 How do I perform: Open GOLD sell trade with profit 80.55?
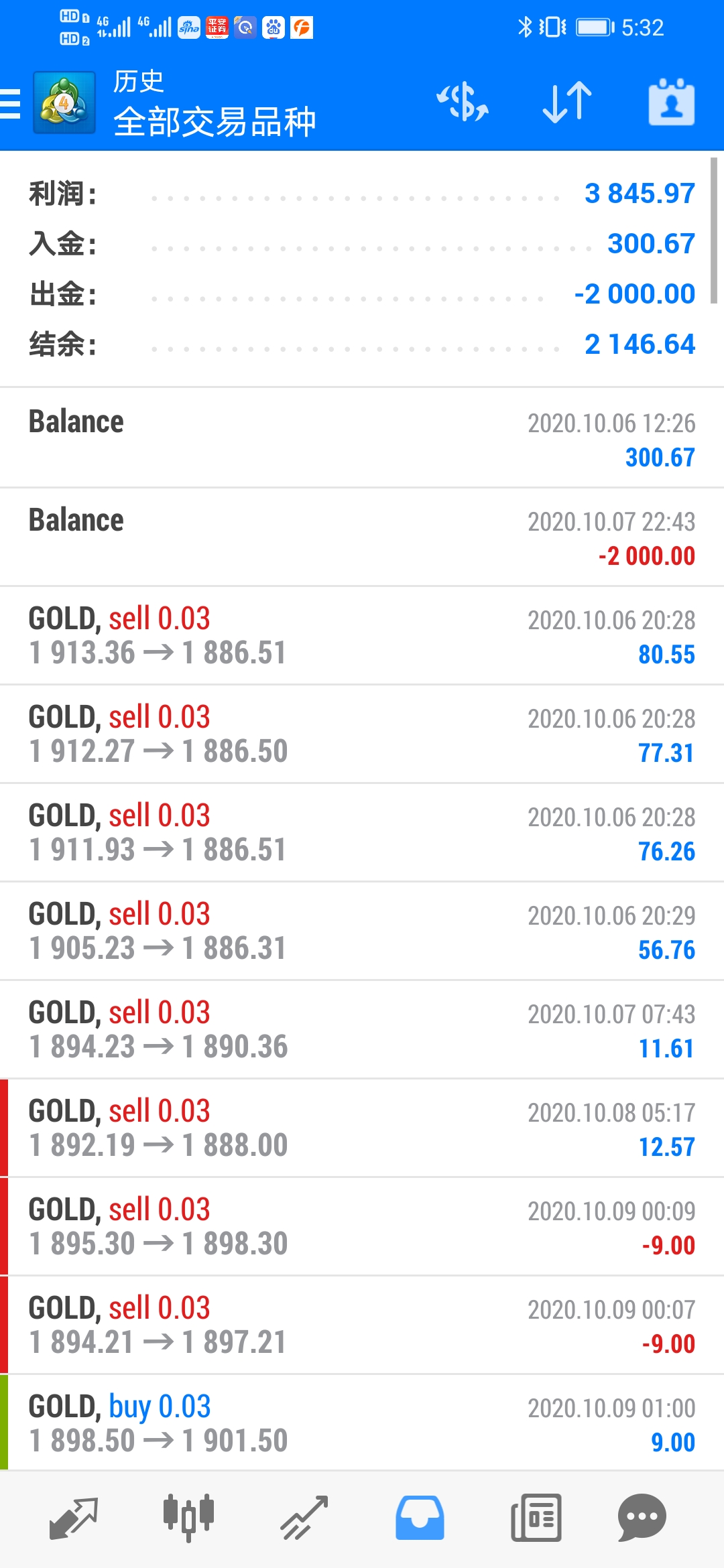(362, 635)
